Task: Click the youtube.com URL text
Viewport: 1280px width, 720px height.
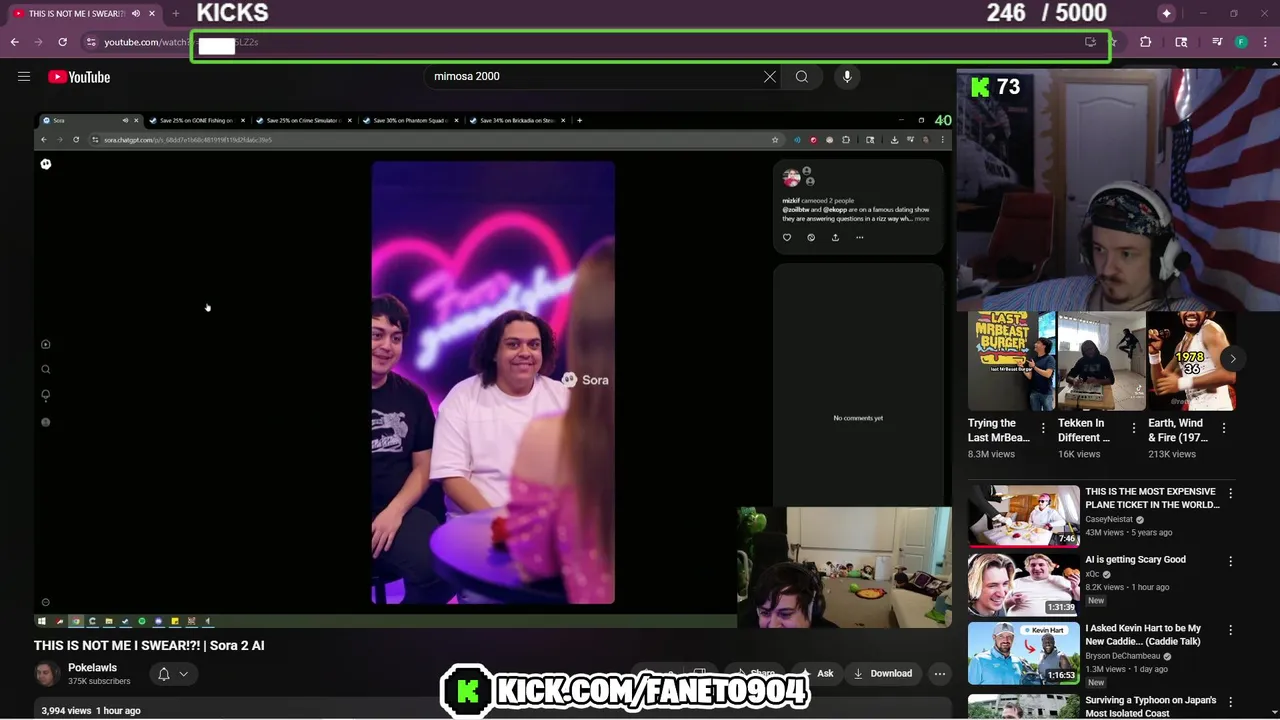Action: click(x=146, y=42)
